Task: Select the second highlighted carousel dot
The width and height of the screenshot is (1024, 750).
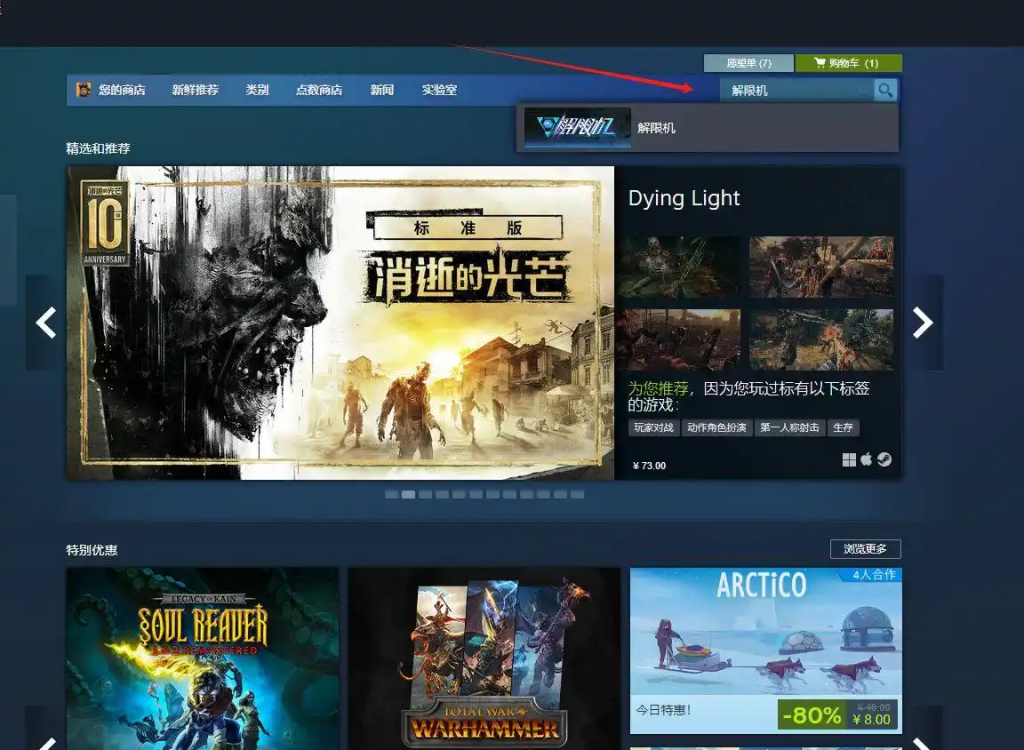Action: [408, 495]
